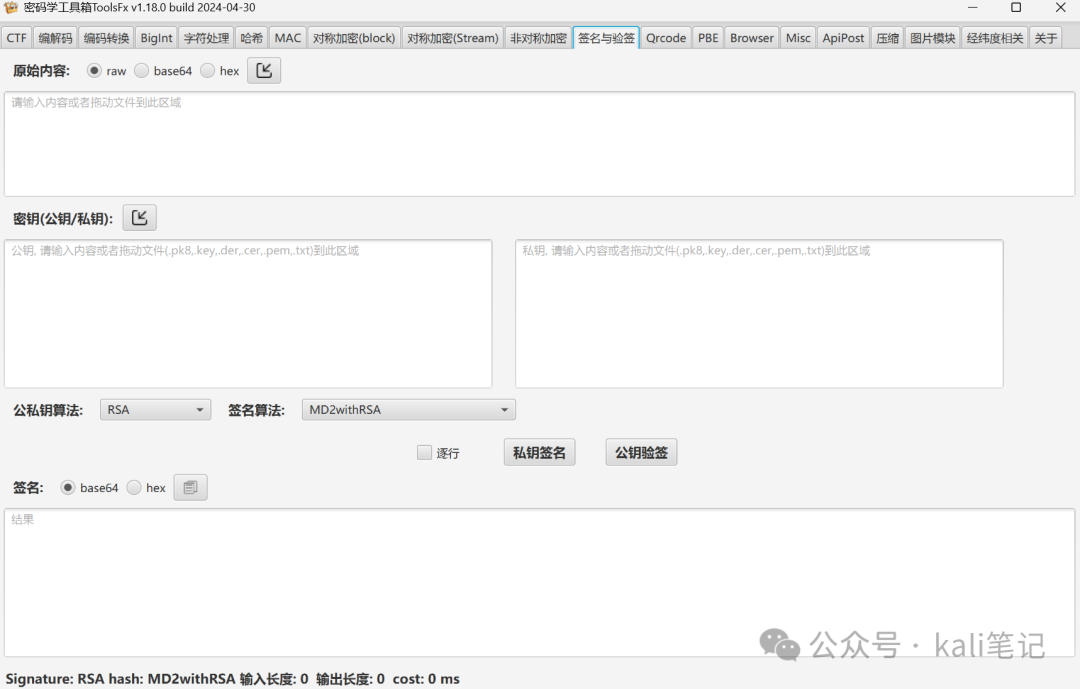This screenshot has width=1080, height=689.
Task: Open the 图片模块 tab
Action: tap(932, 37)
